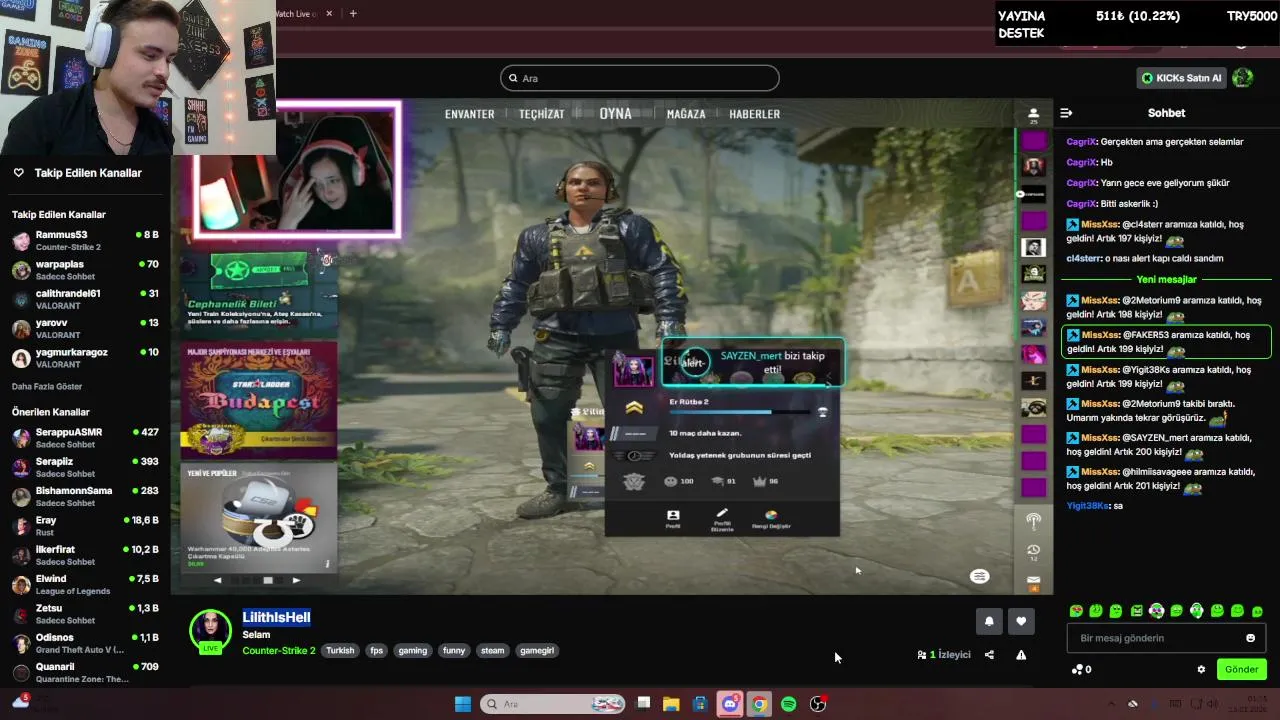
Task: Open the emoji picker in the chat input
Action: (x=1250, y=638)
